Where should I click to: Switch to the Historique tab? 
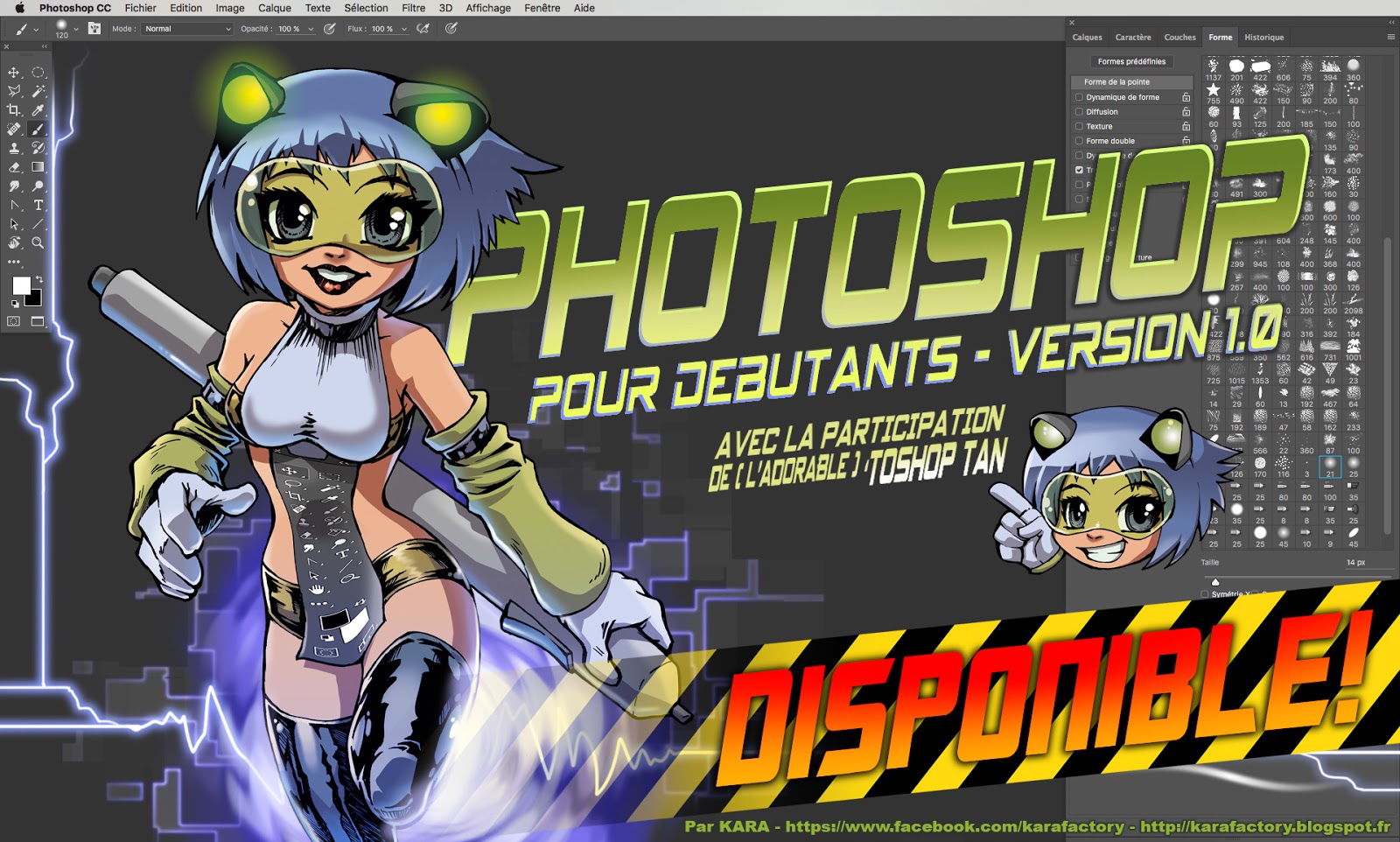pos(1264,38)
